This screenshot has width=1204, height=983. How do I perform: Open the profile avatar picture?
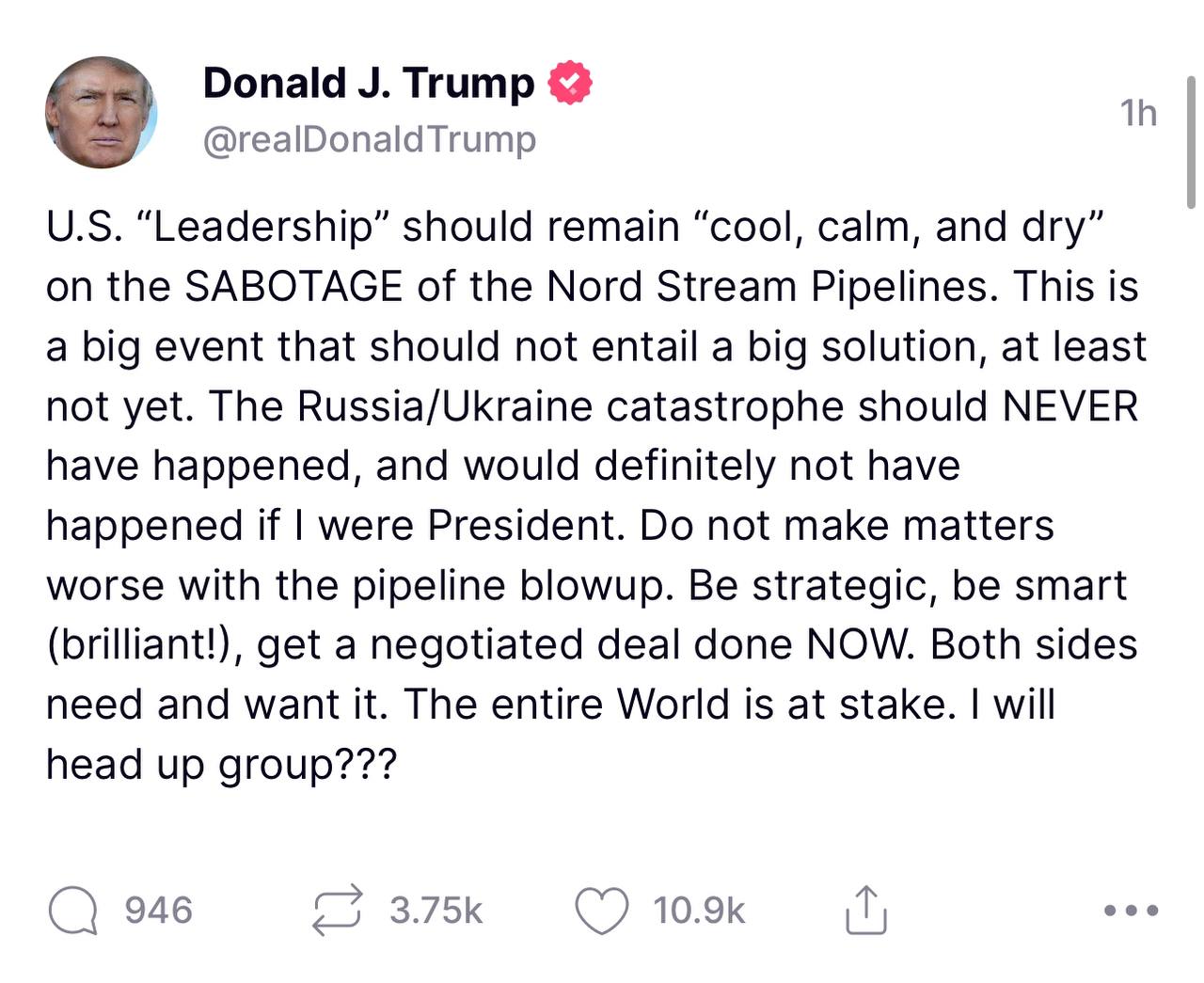point(101,113)
